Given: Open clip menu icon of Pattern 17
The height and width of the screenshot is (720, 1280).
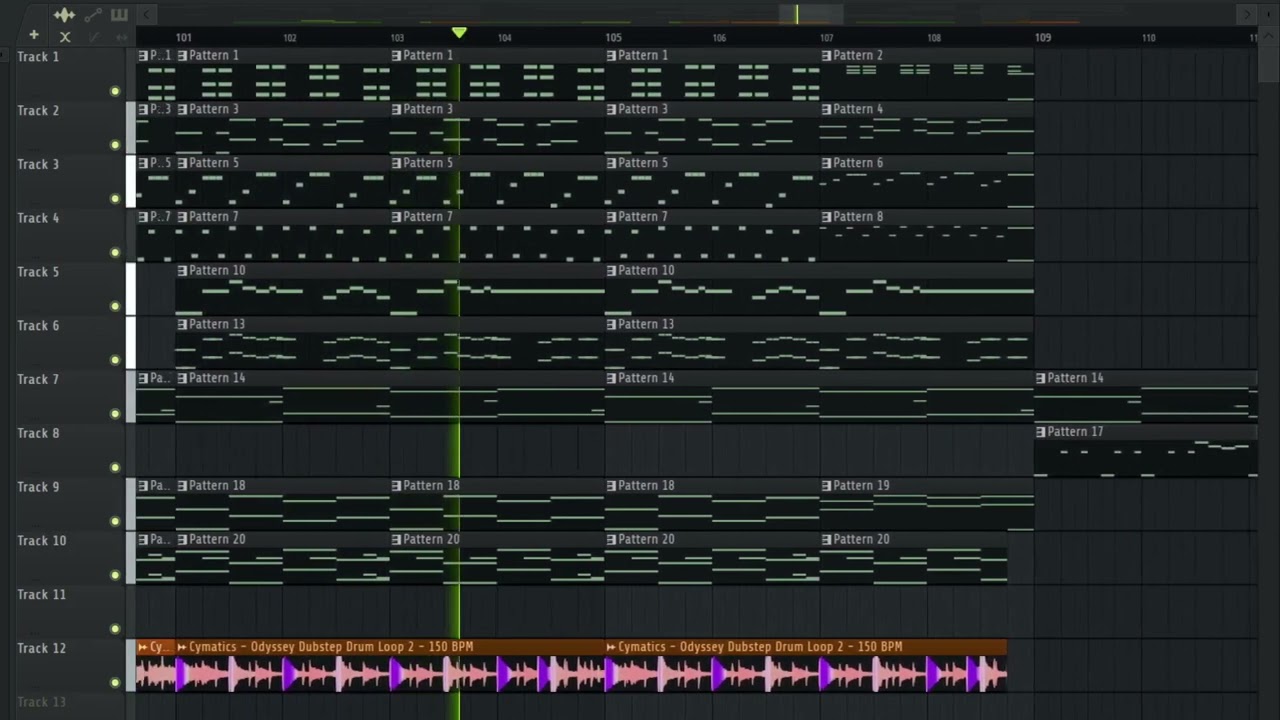Looking at the screenshot, I should (1041, 432).
